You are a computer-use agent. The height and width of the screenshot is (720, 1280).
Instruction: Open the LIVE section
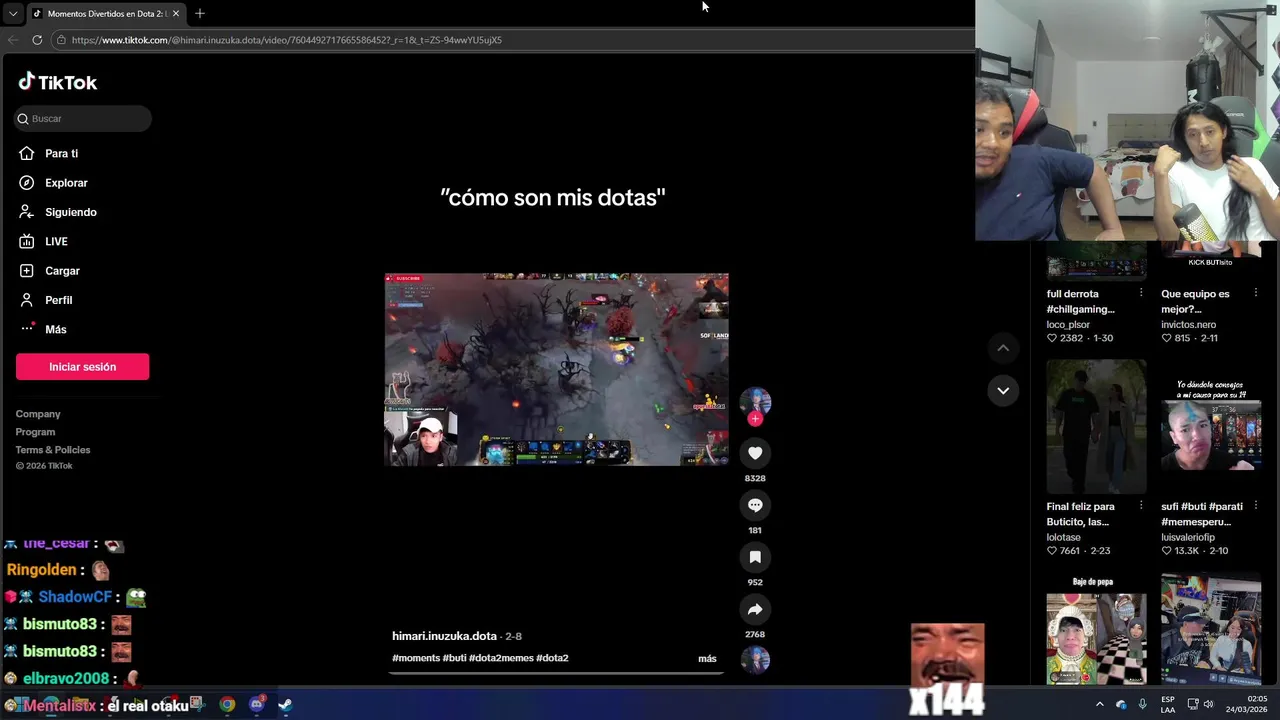pos(56,241)
